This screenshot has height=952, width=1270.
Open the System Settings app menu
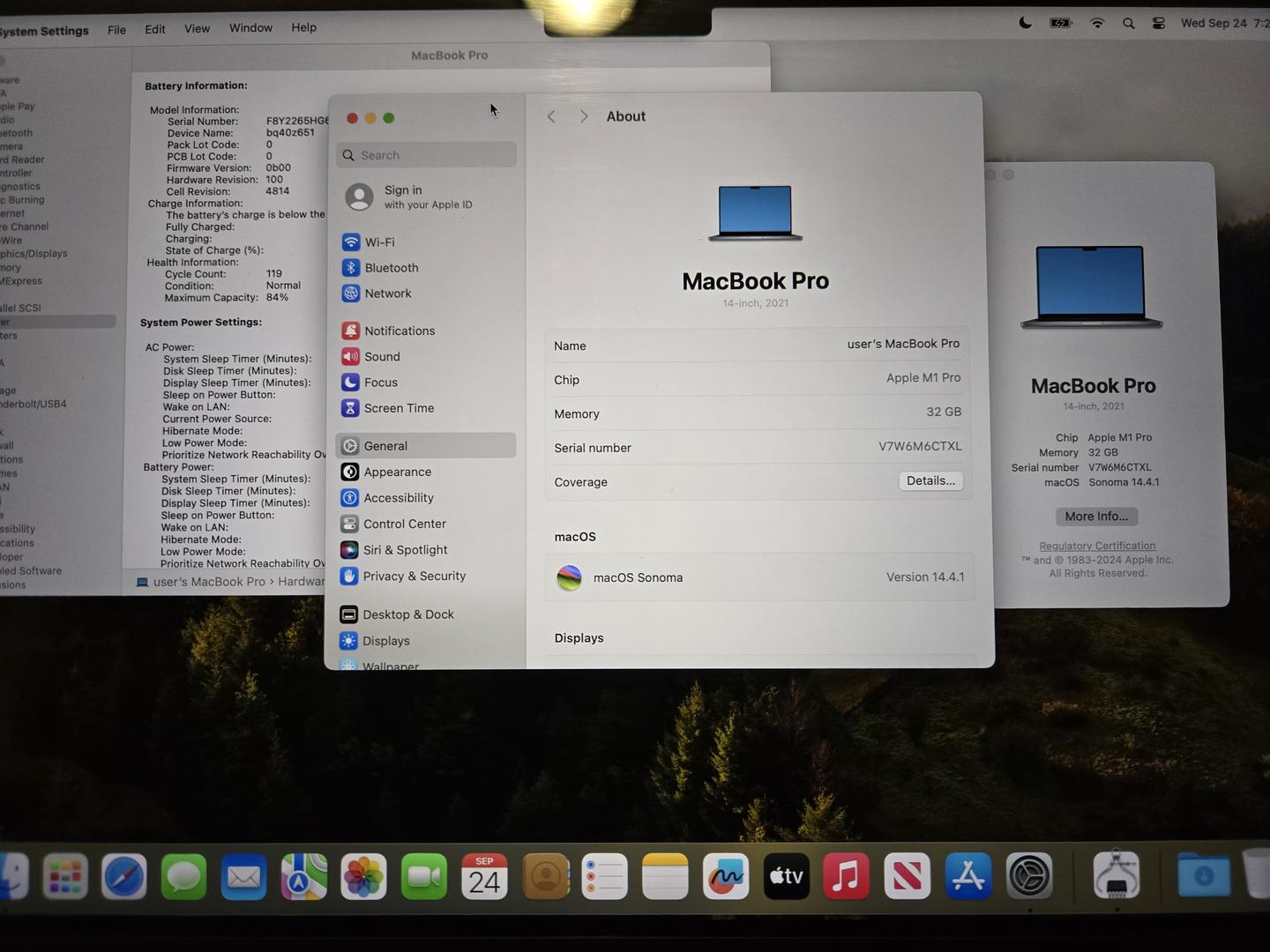coord(44,31)
